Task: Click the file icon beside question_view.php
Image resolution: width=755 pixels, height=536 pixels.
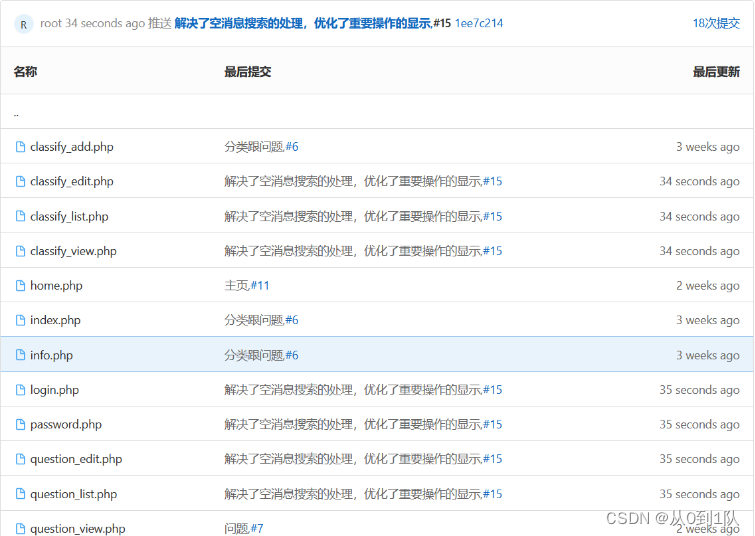Action: (x=20, y=528)
